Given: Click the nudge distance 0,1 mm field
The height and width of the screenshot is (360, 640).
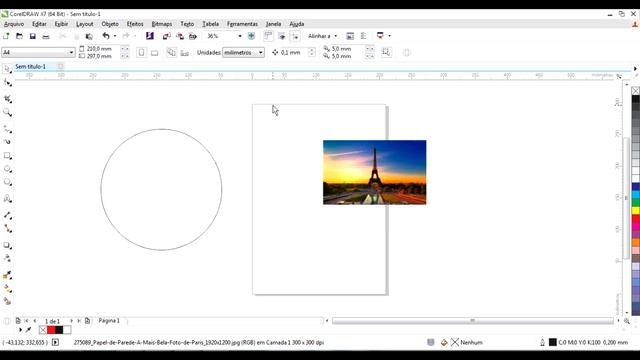Looking at the screenshot, I should click(290, 52).
